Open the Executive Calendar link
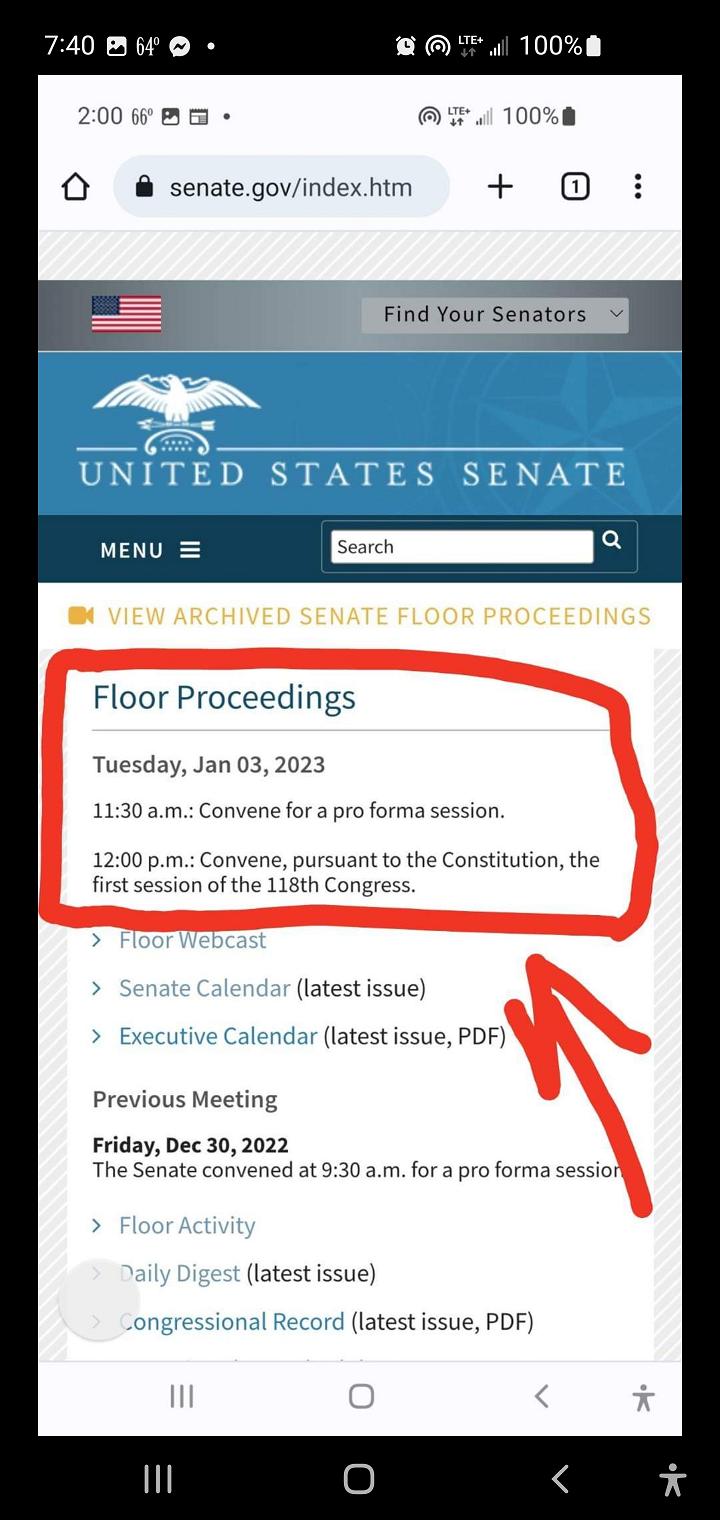 (x=218, y=1036)
